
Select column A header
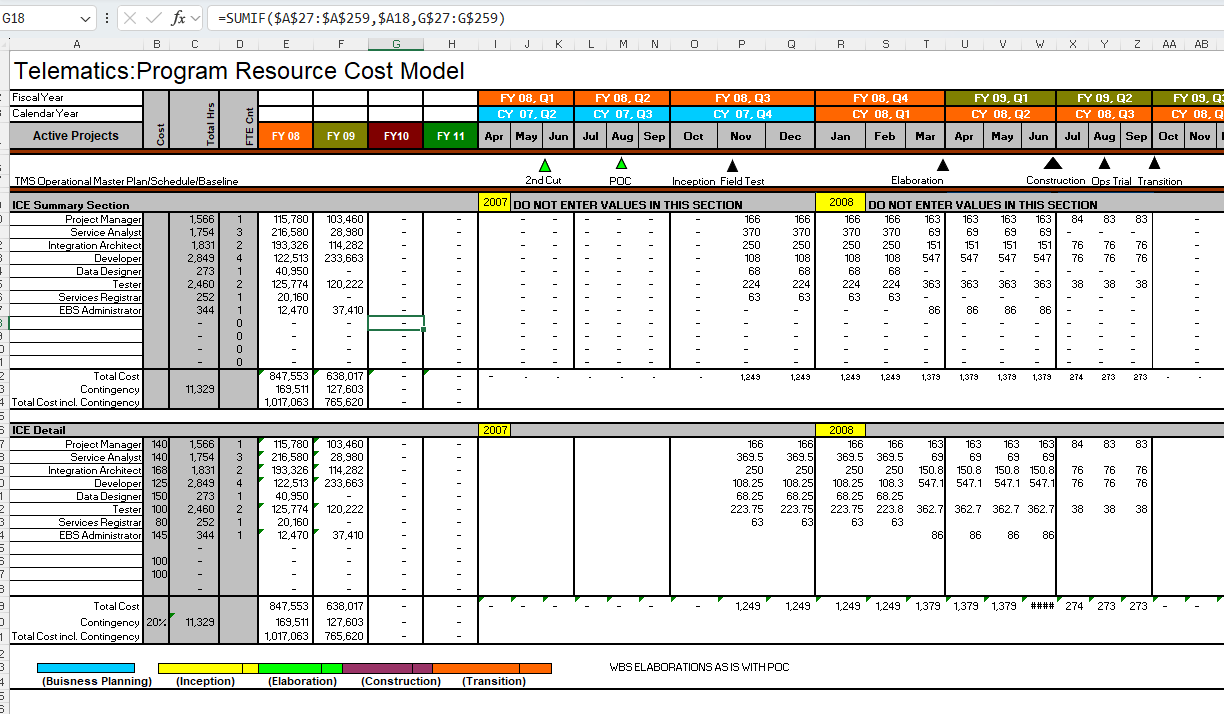[x=77, y=44]
